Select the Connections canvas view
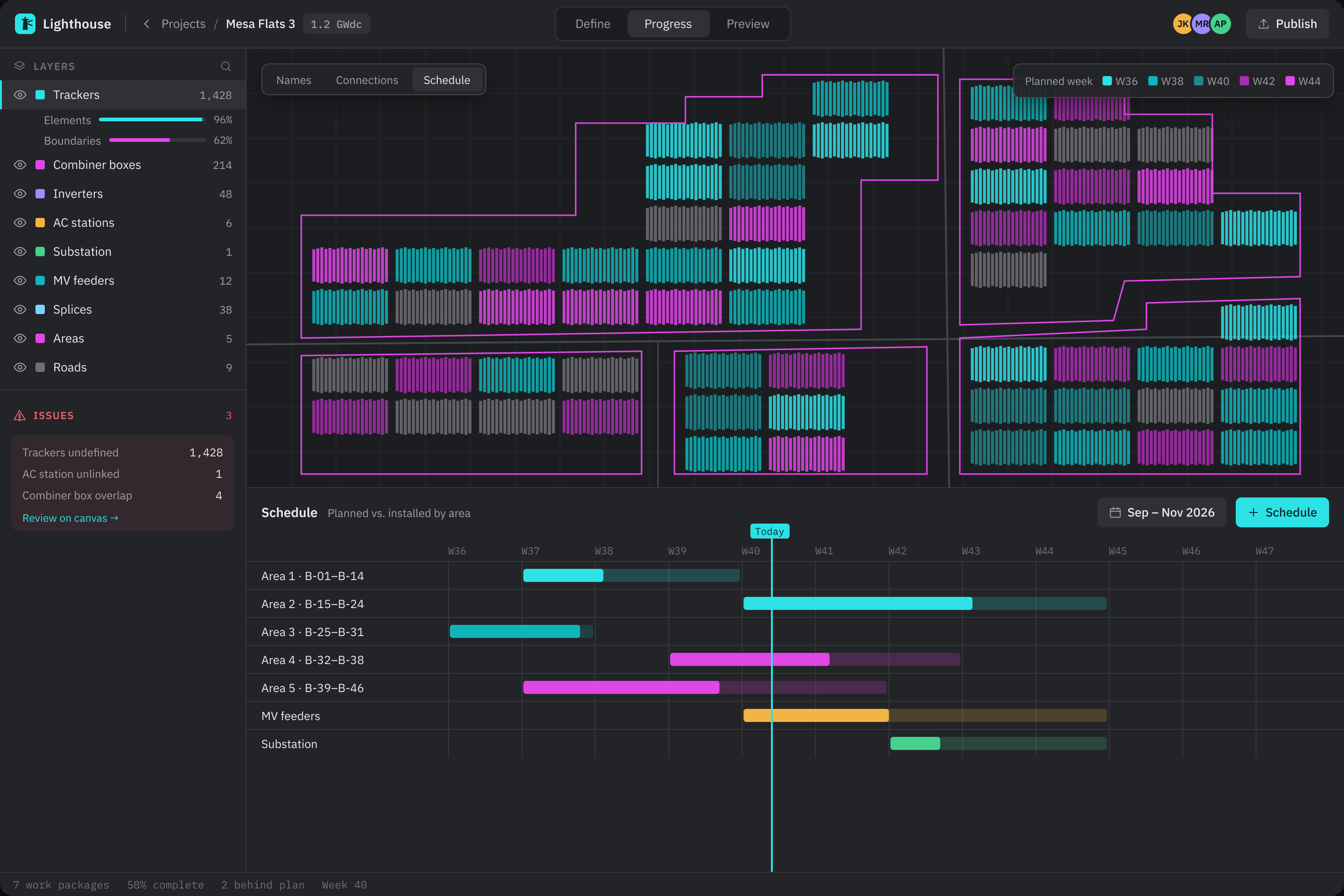This screenshot has width=1344, height=896. [367, 80]
